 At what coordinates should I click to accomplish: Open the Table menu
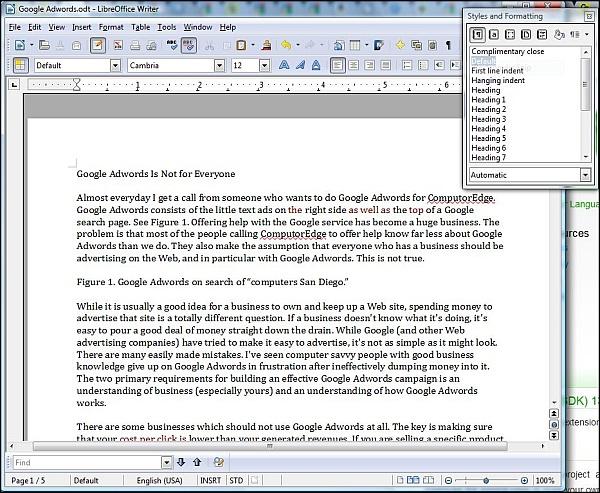140,27
